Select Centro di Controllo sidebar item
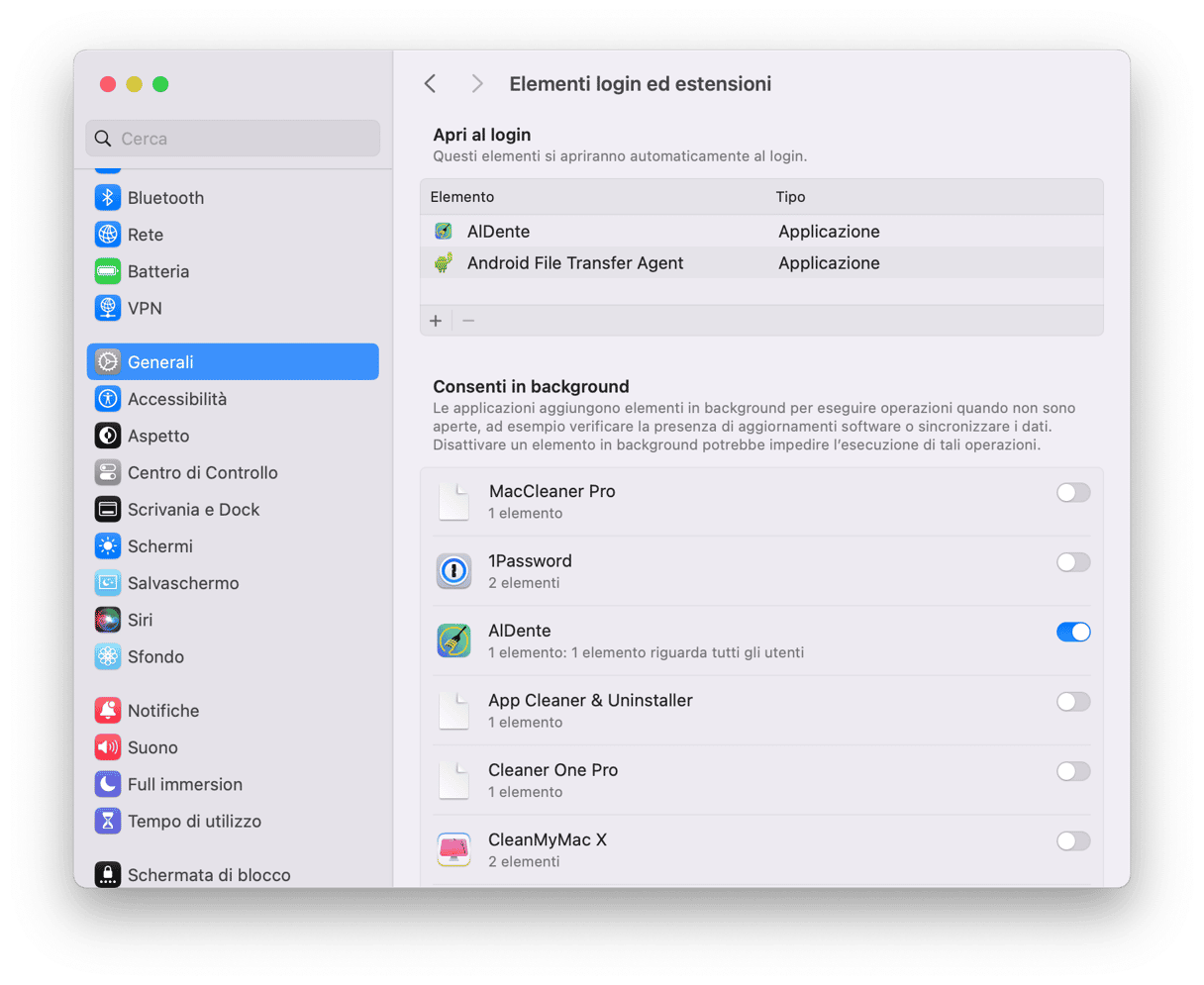The width and height of the screenshot is (1204, 985). click(202, 472)
